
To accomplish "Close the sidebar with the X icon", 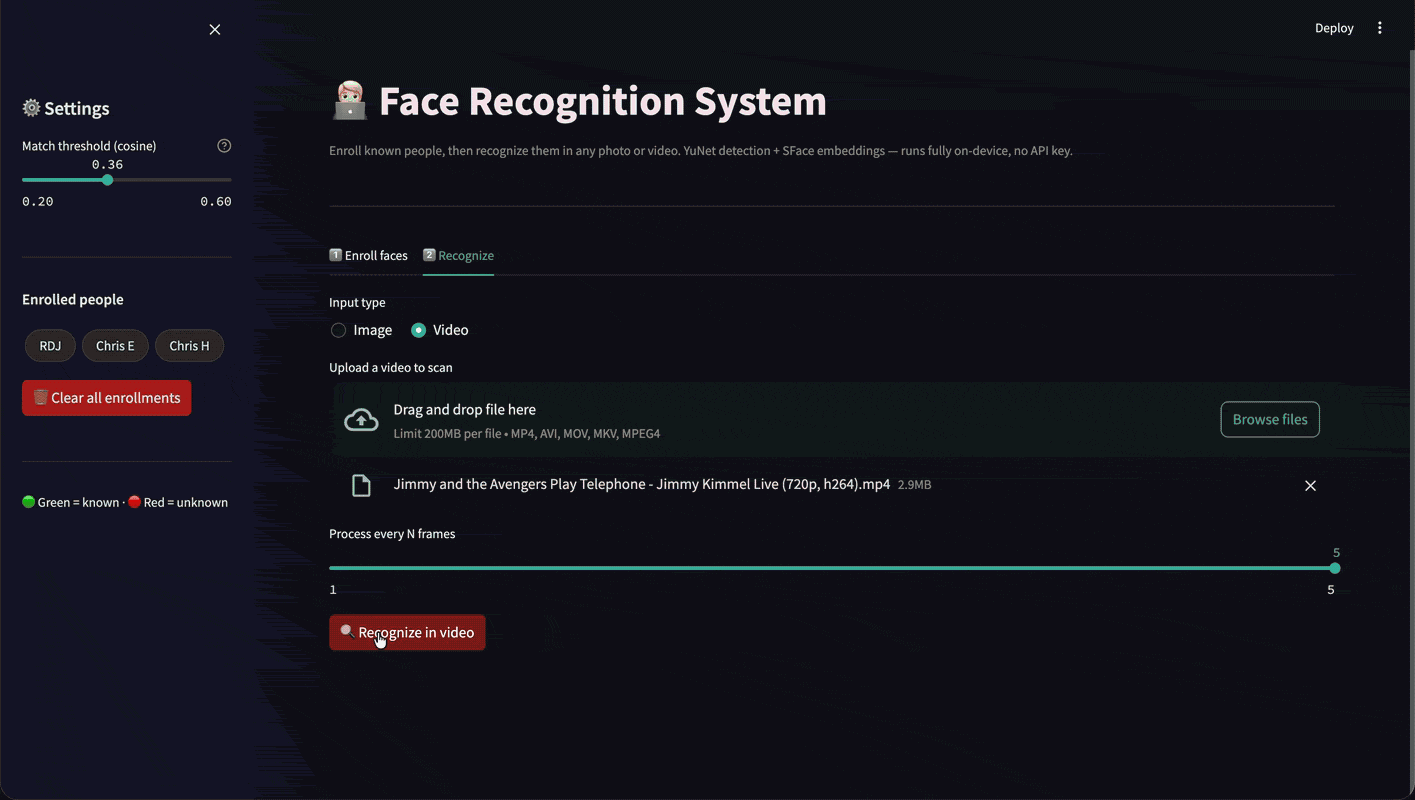I will pyautogui.click(x=215, y=30).
